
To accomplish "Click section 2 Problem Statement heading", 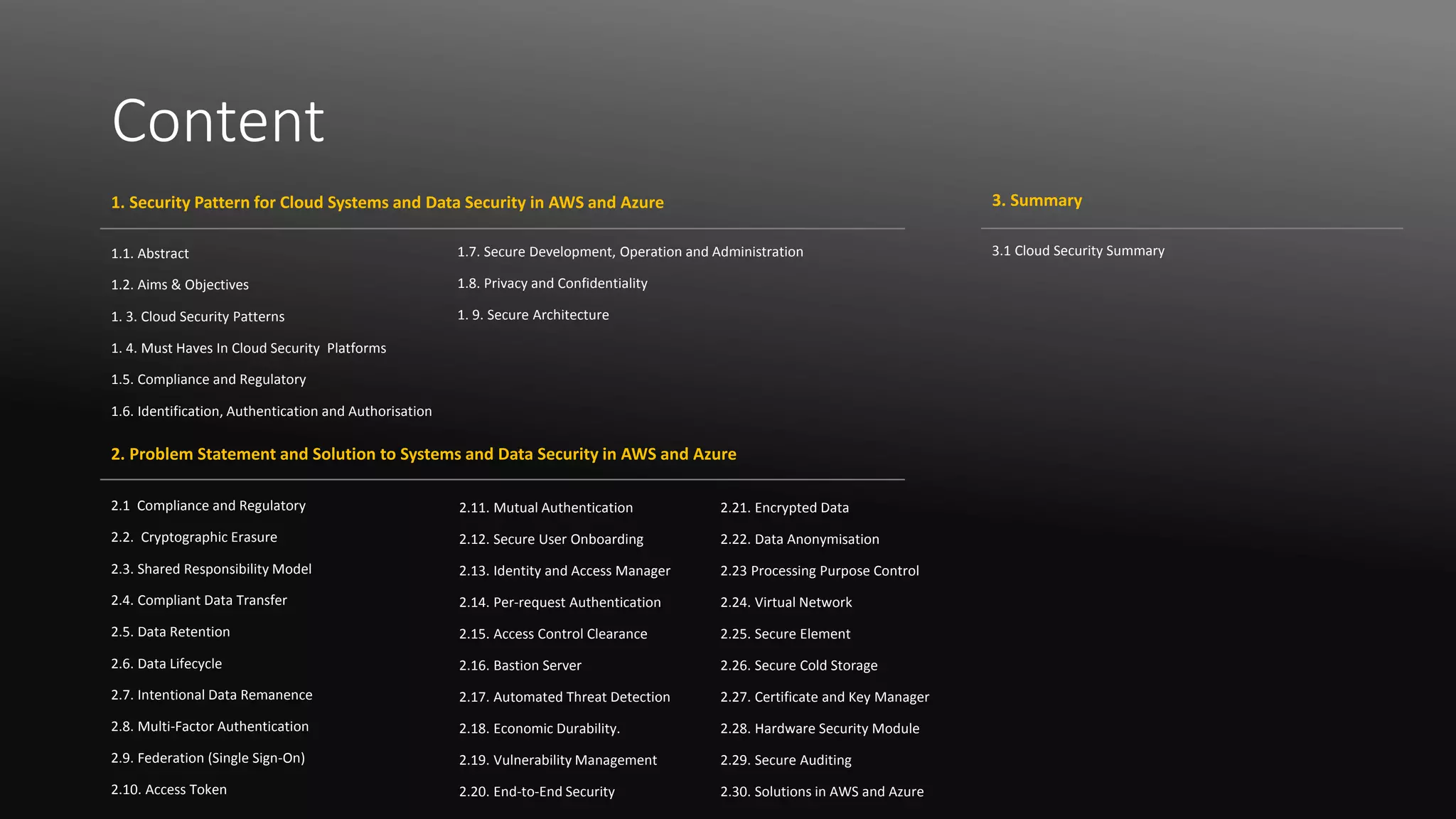I will tap(424, 454).
